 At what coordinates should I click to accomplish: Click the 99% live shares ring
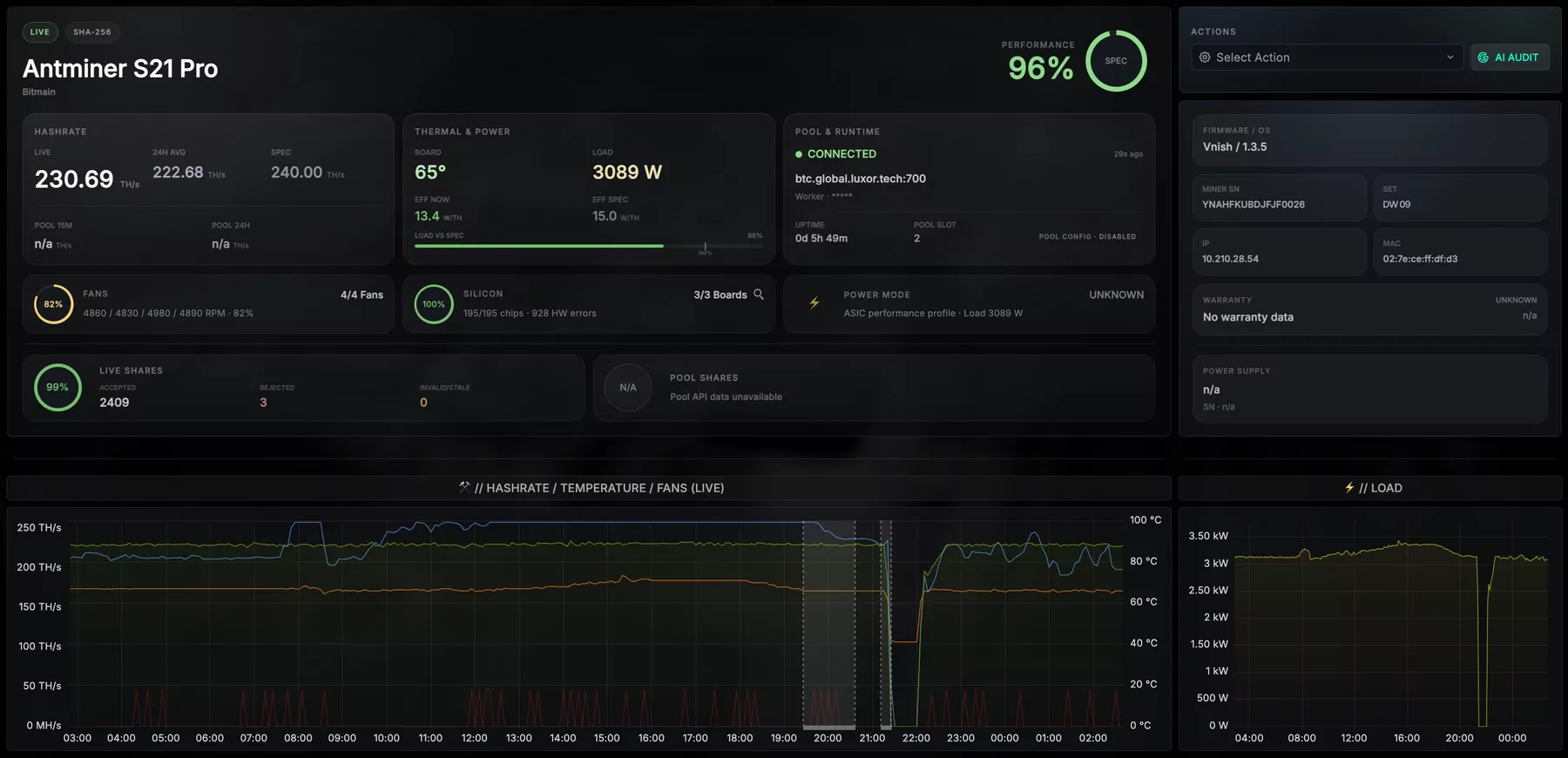pyautogui.click(x=57, y=387)
